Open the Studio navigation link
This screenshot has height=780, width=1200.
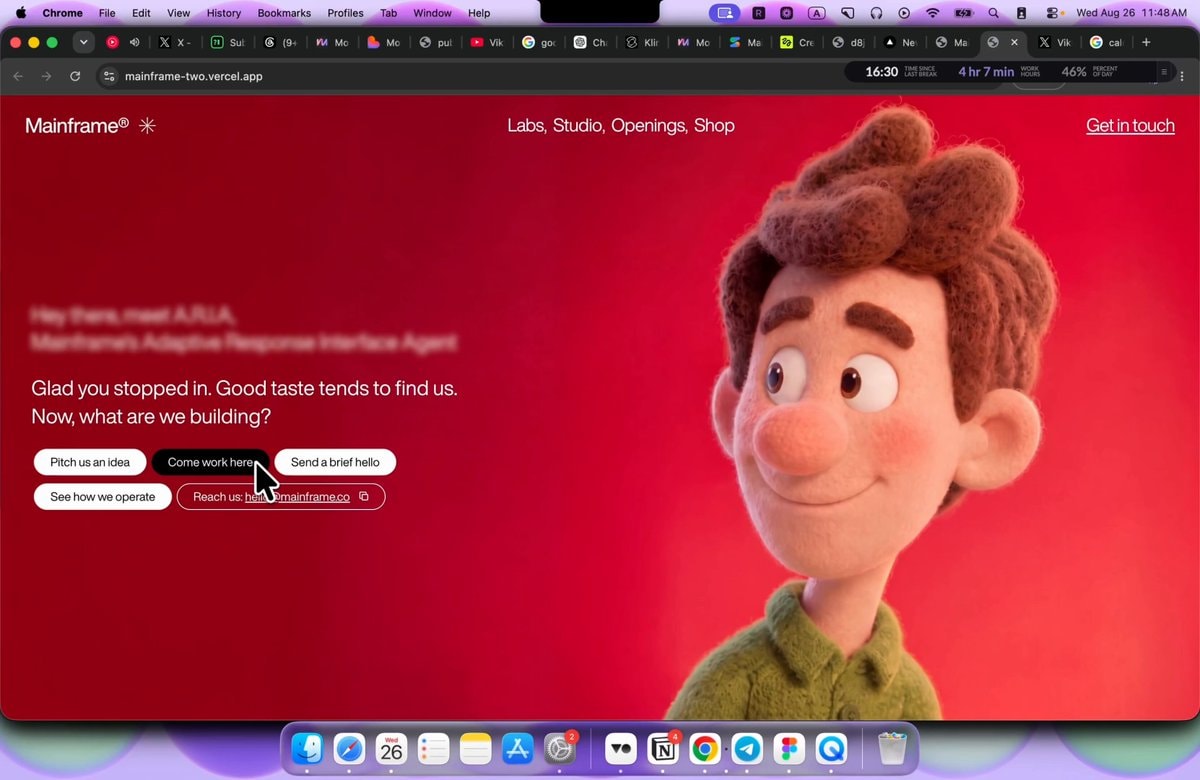click(578, 125)
